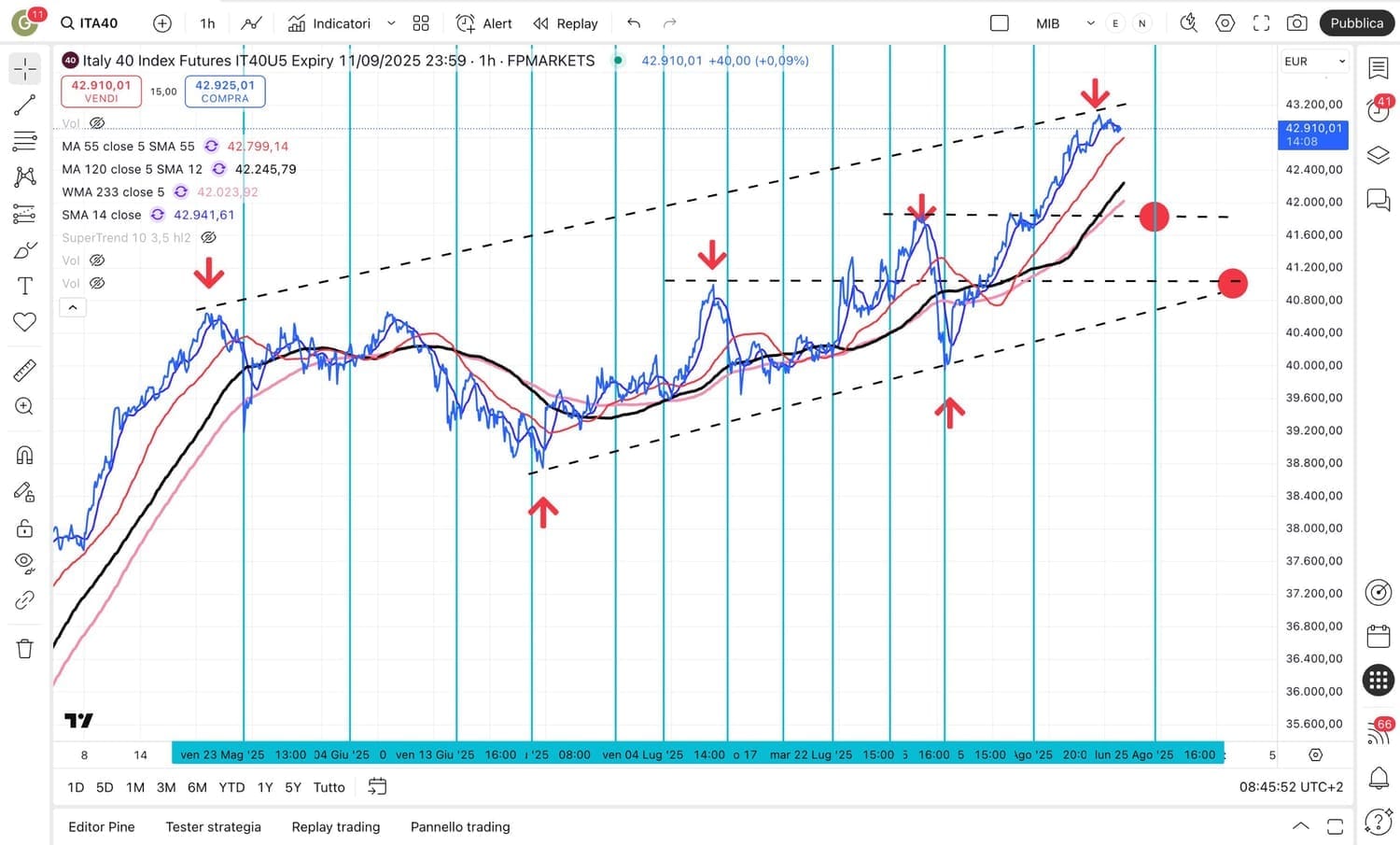Open the notifications bell

point(1379,777)
